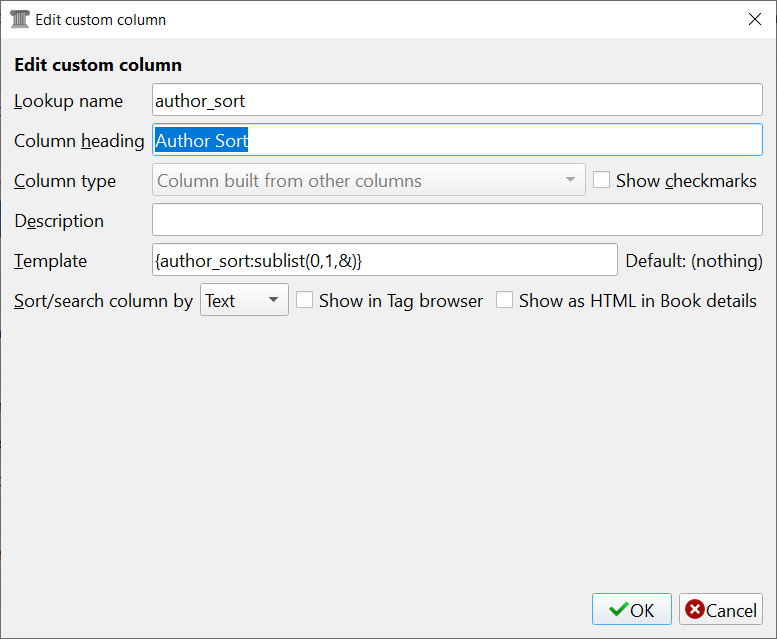
Task: Click the Default: (nothing) text
Action: [x=694, y=261]
